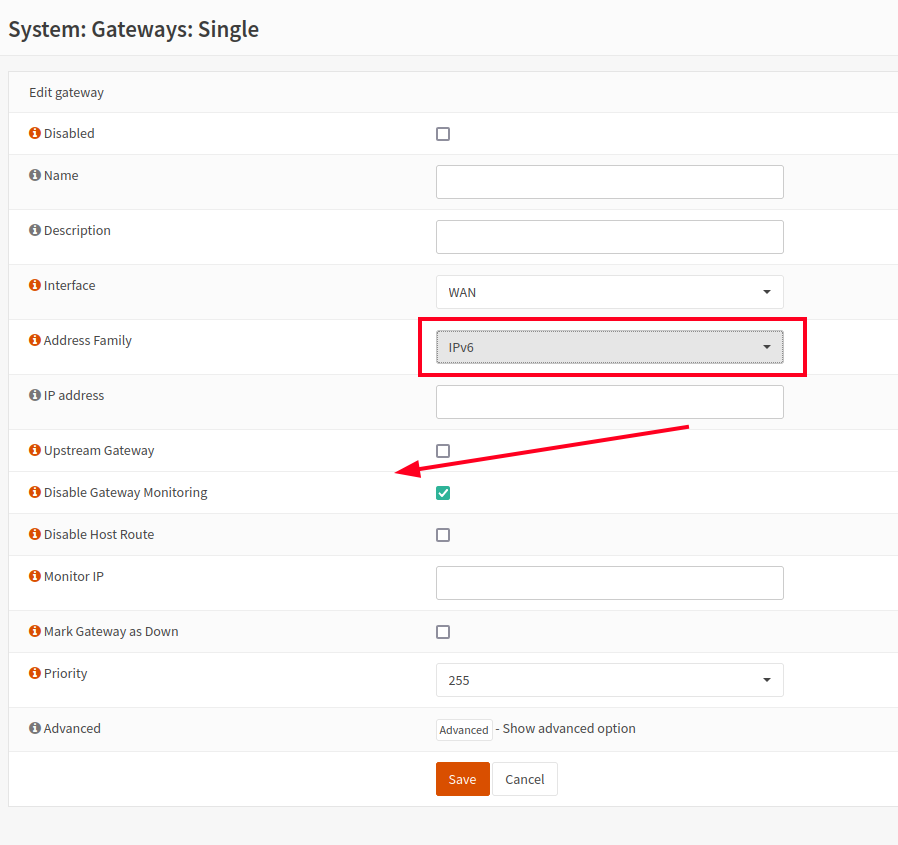Viewport: 898px width, 845px height.
Task: Click inside the Monitor IP input field
Action: [609, 582]
